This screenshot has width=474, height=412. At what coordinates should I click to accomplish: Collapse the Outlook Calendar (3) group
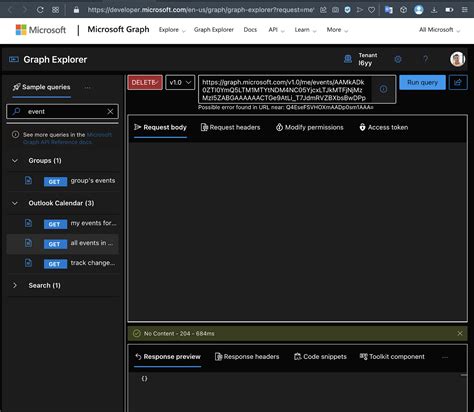(15, 203)
